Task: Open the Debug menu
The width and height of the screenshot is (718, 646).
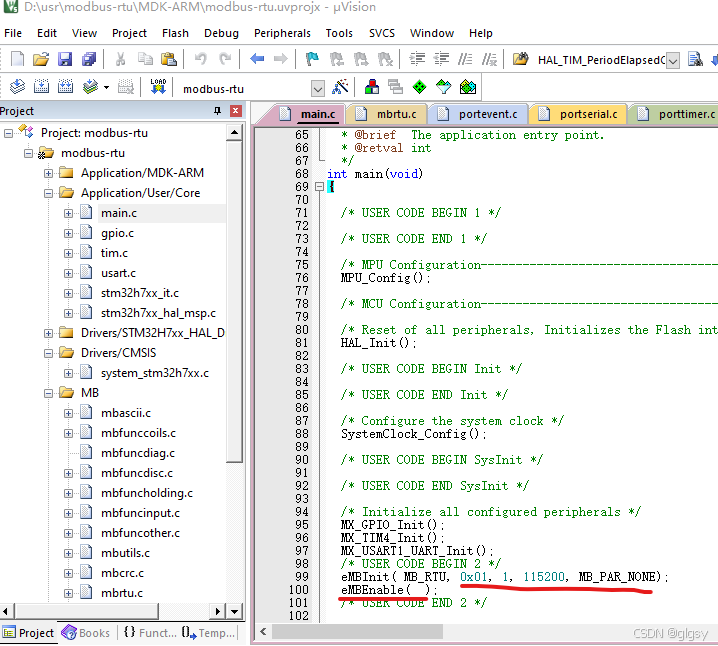Action: coord(221,33)
